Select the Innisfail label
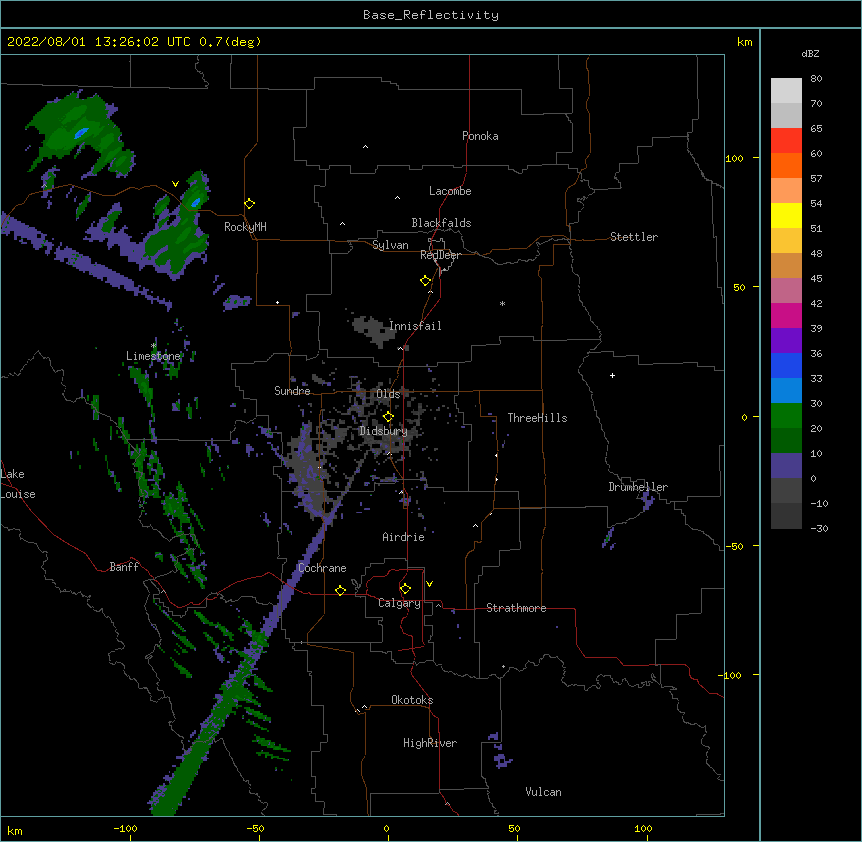The width and height of the screenshot is (862, 842). 415,326
